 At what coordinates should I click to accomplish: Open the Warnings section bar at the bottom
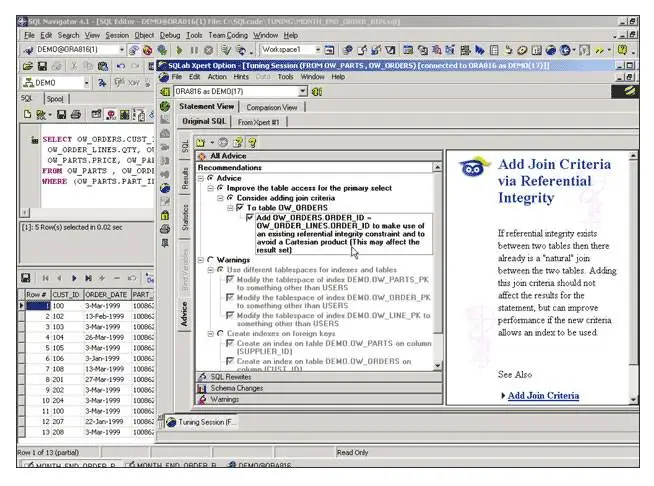tap(319, 399)
